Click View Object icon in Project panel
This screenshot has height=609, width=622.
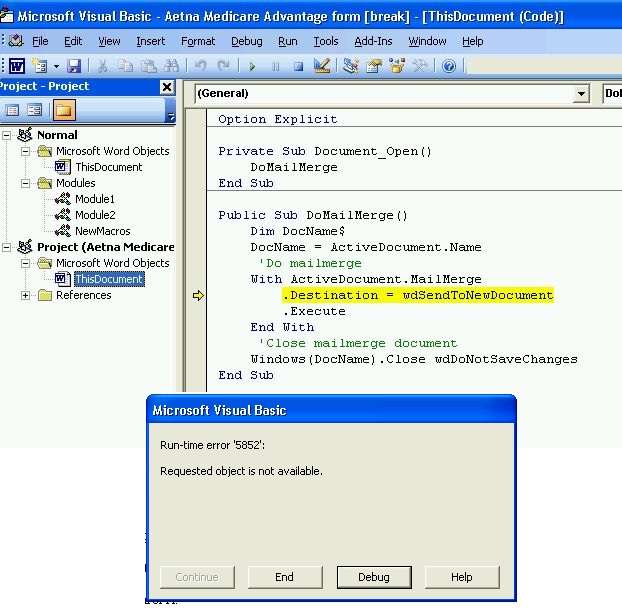pos(35,110)
